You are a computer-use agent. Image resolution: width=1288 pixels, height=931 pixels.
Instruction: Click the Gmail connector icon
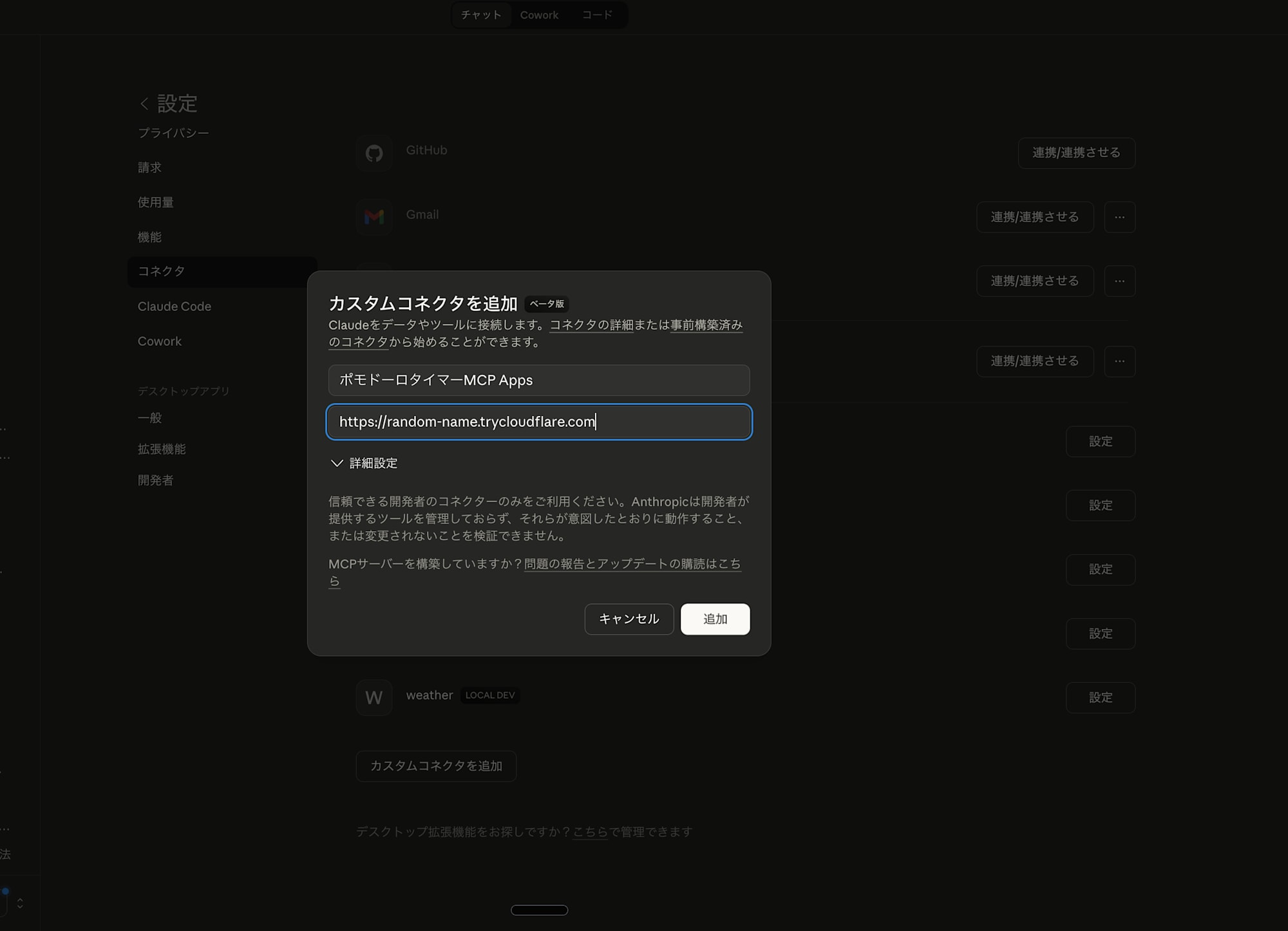coord(374,217)
